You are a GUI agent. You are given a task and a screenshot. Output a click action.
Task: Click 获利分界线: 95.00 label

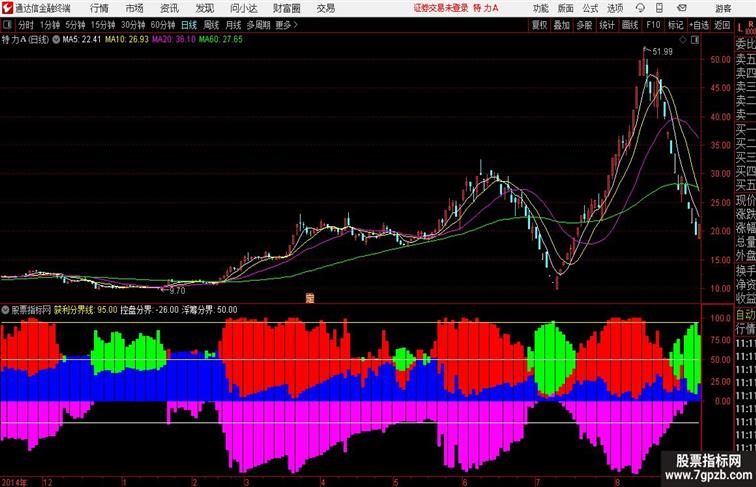click(85, 310)
